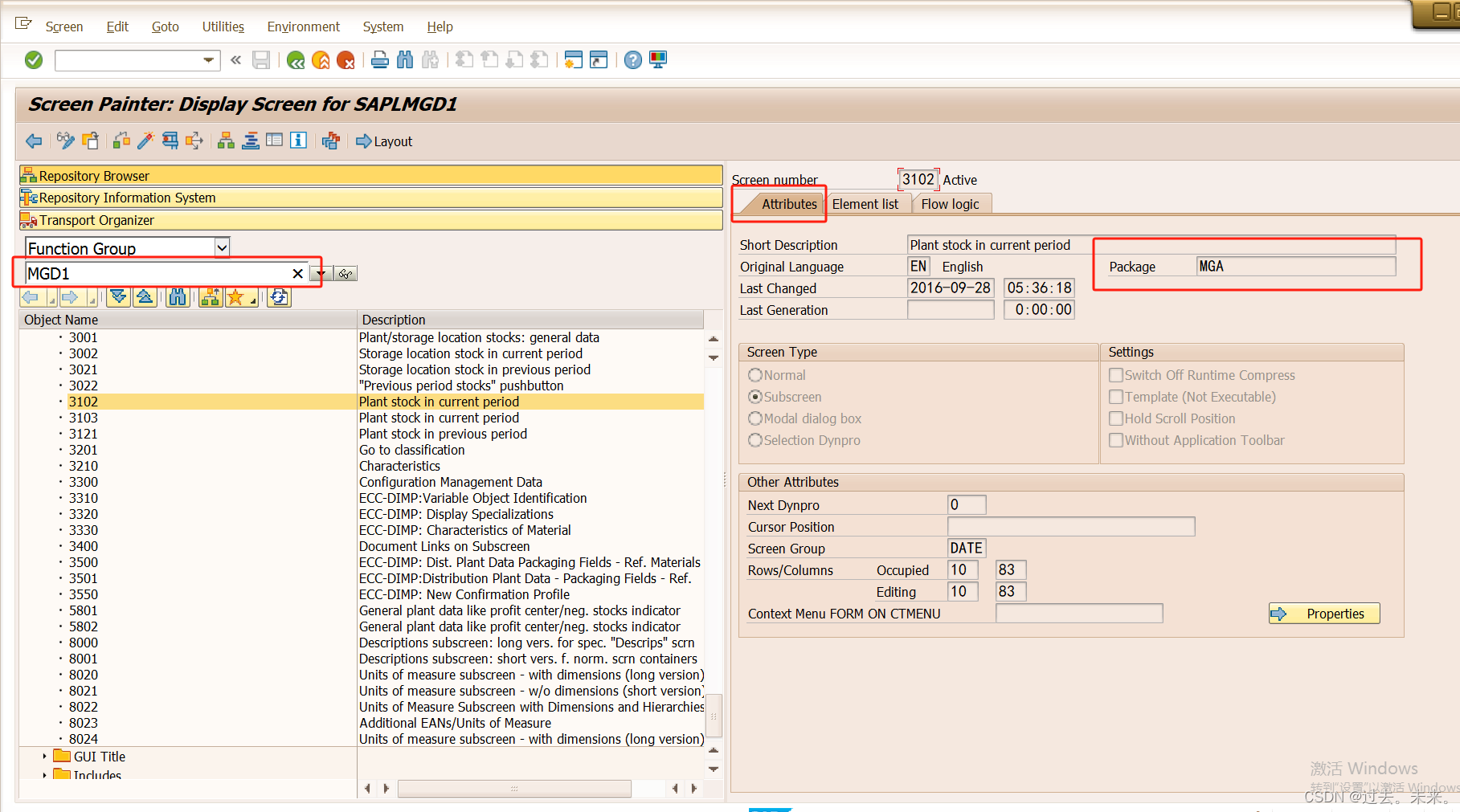Click the Collapse All Nodes icon in the tree toolbar
This screenshot has height=812, width=1460.
point(145,297)
